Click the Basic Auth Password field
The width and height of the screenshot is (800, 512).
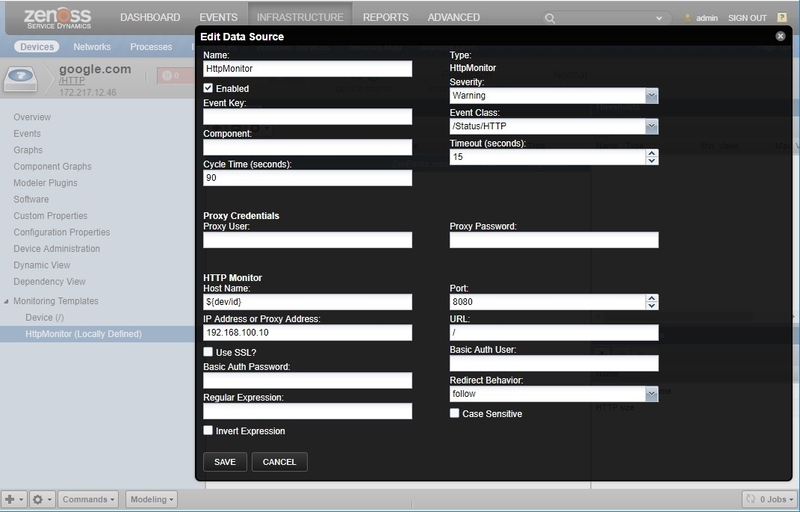tap(308, 380)
